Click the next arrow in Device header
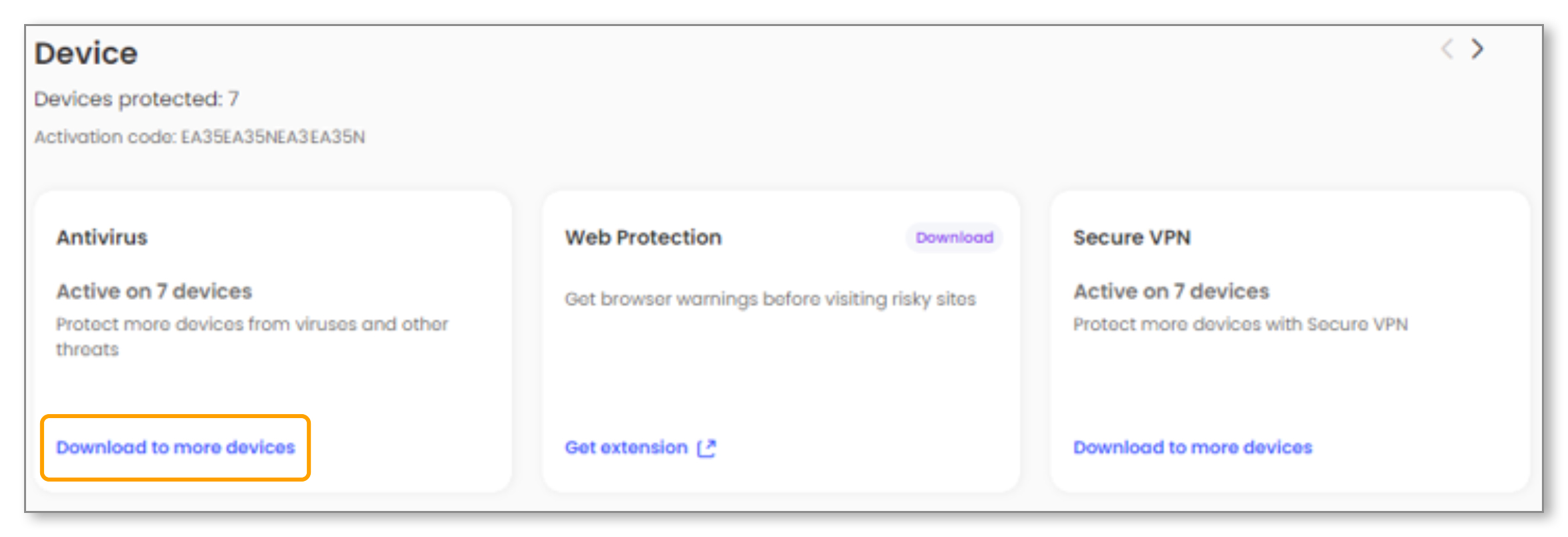 1478,49
